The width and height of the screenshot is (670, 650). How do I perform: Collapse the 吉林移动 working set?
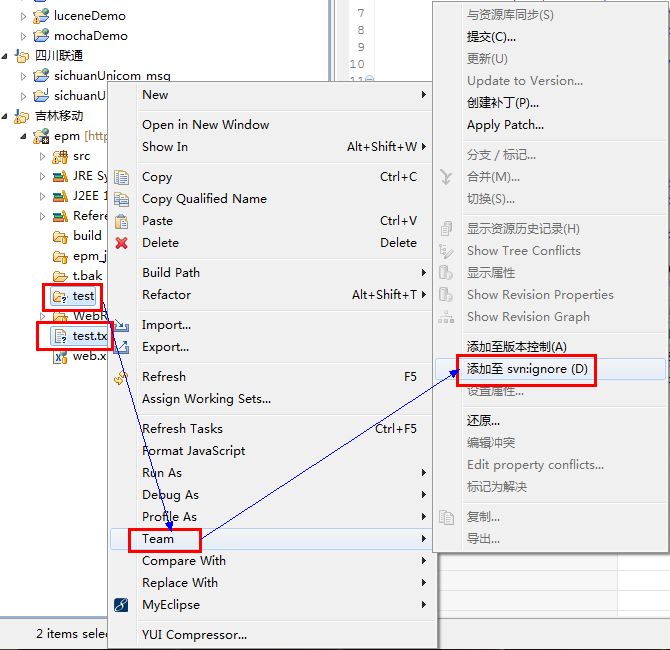[x=5, y=116]
